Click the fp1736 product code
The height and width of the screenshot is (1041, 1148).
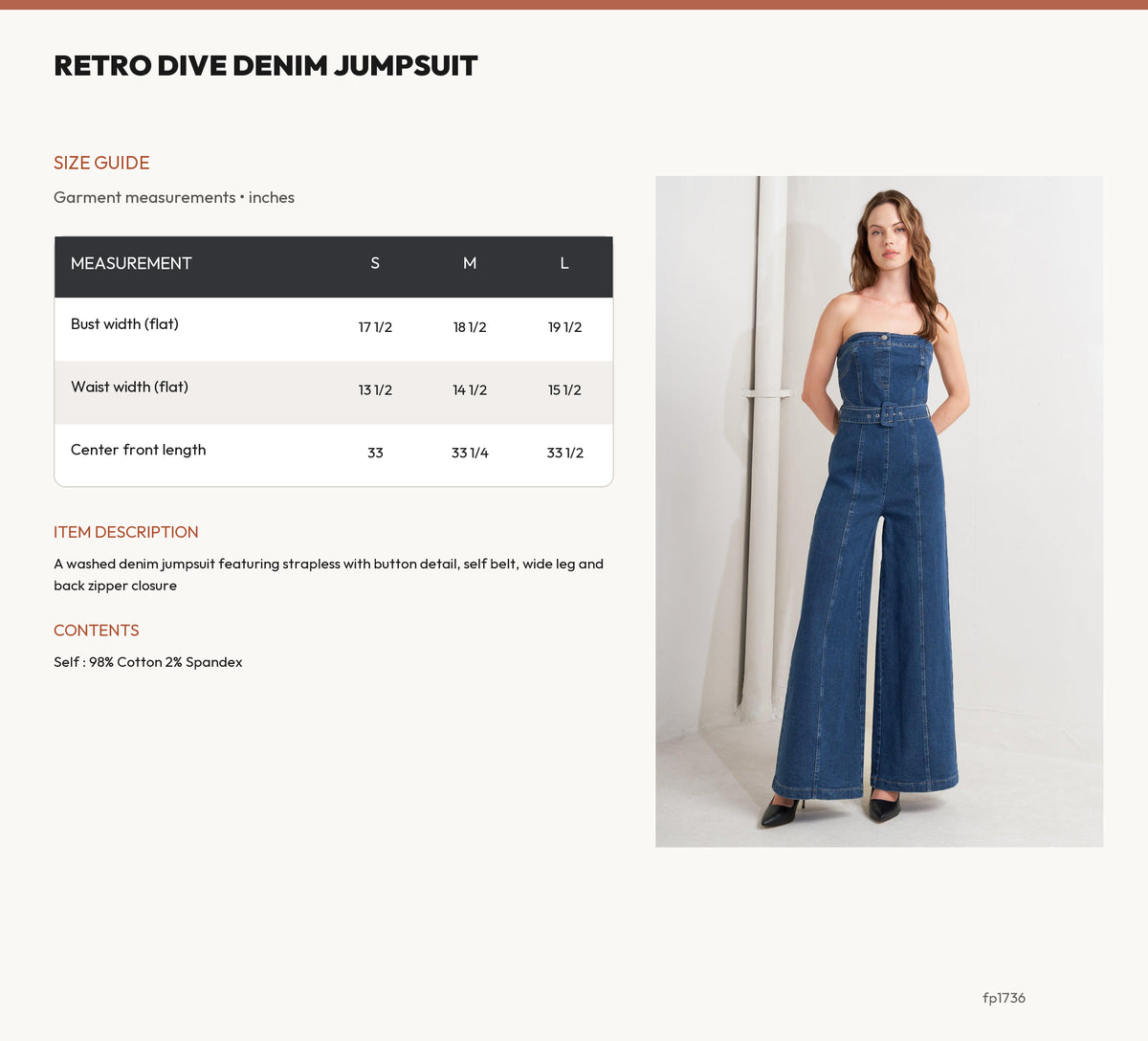click(1004, 998)
